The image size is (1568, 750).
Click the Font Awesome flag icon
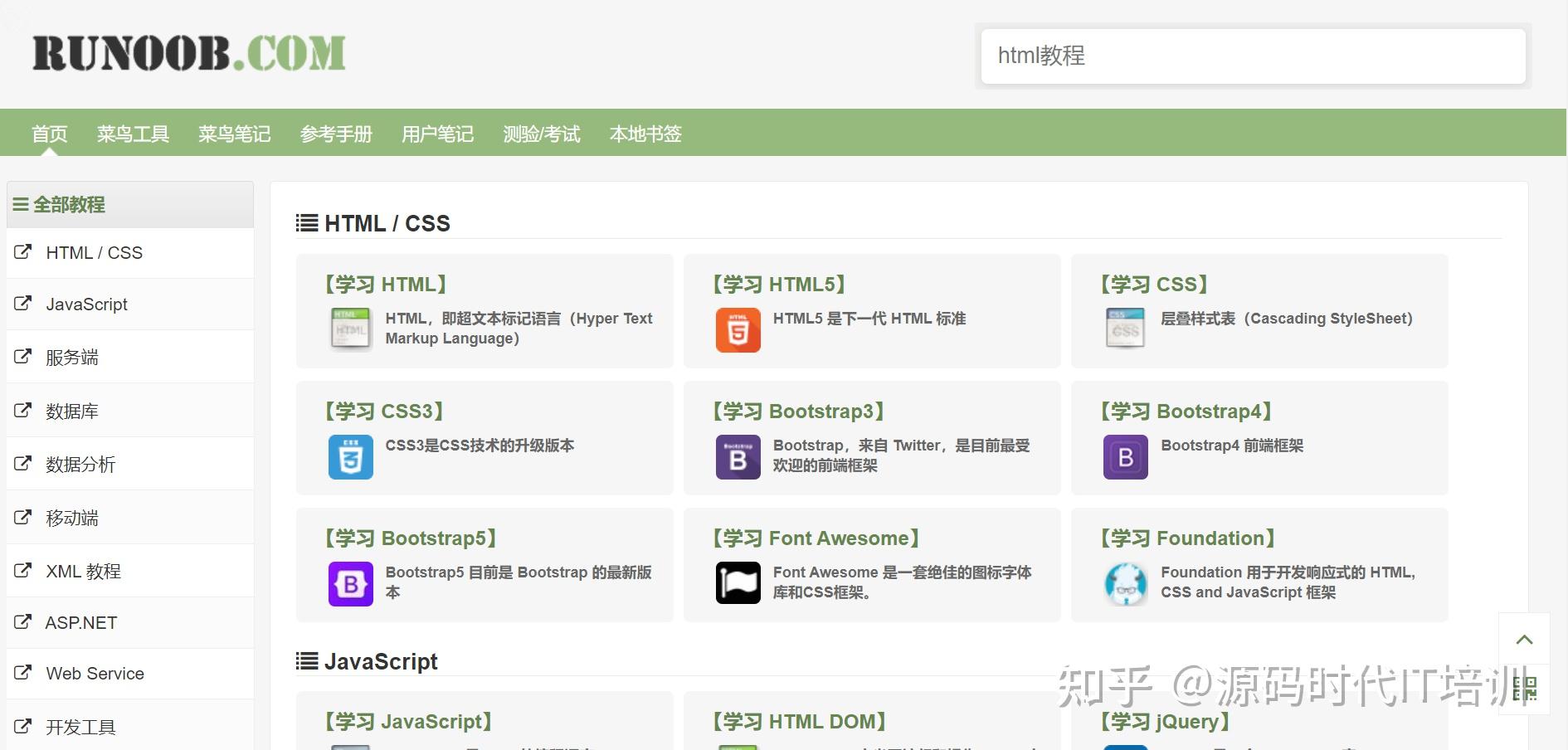point(738,583)
